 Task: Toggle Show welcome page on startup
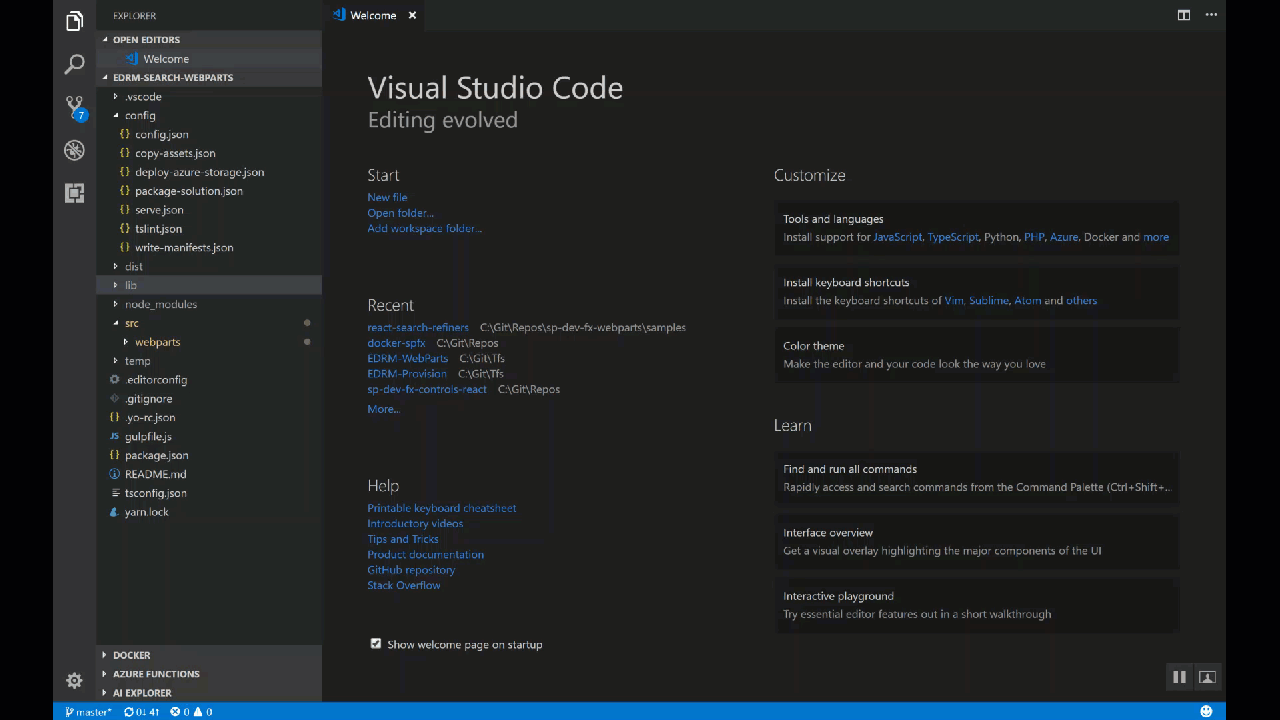[x=375, y=644]
